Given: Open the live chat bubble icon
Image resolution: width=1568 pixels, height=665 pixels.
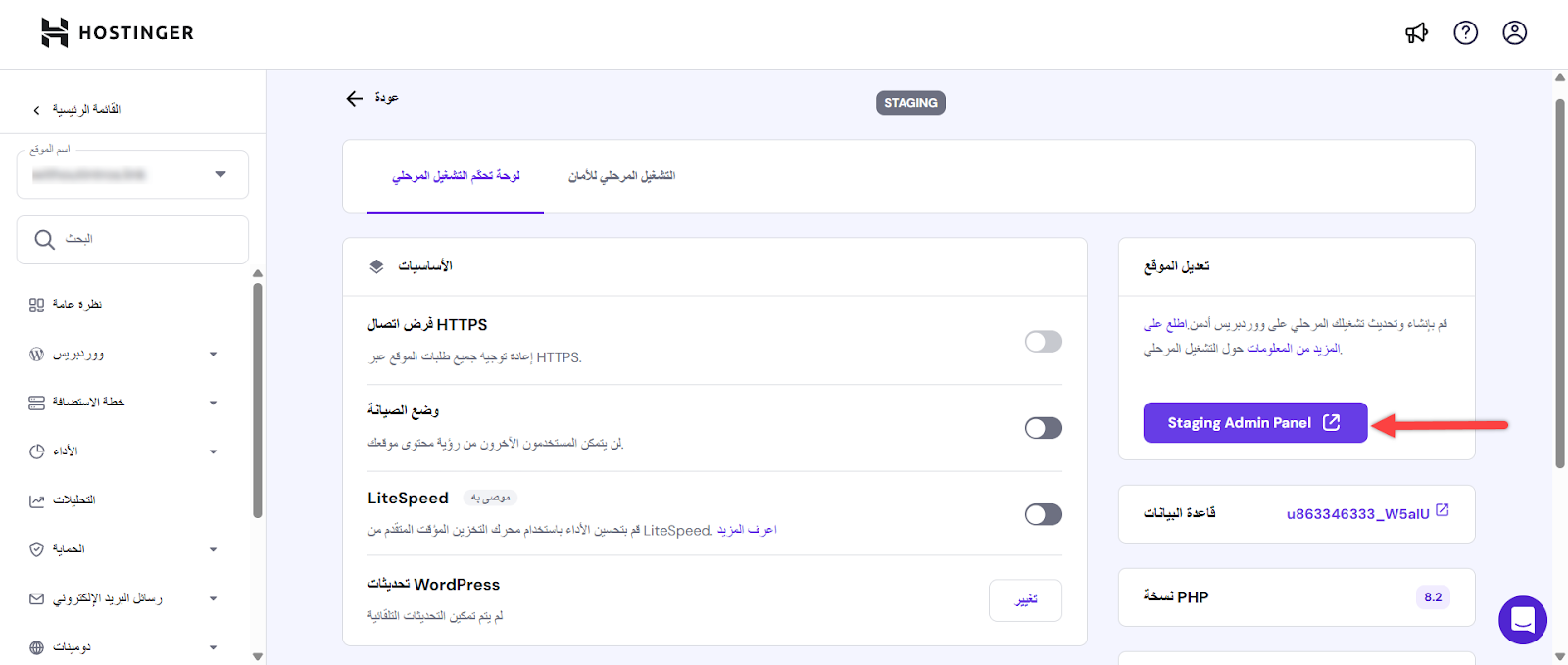Looking at the screenshot, I should [1522, 619].
